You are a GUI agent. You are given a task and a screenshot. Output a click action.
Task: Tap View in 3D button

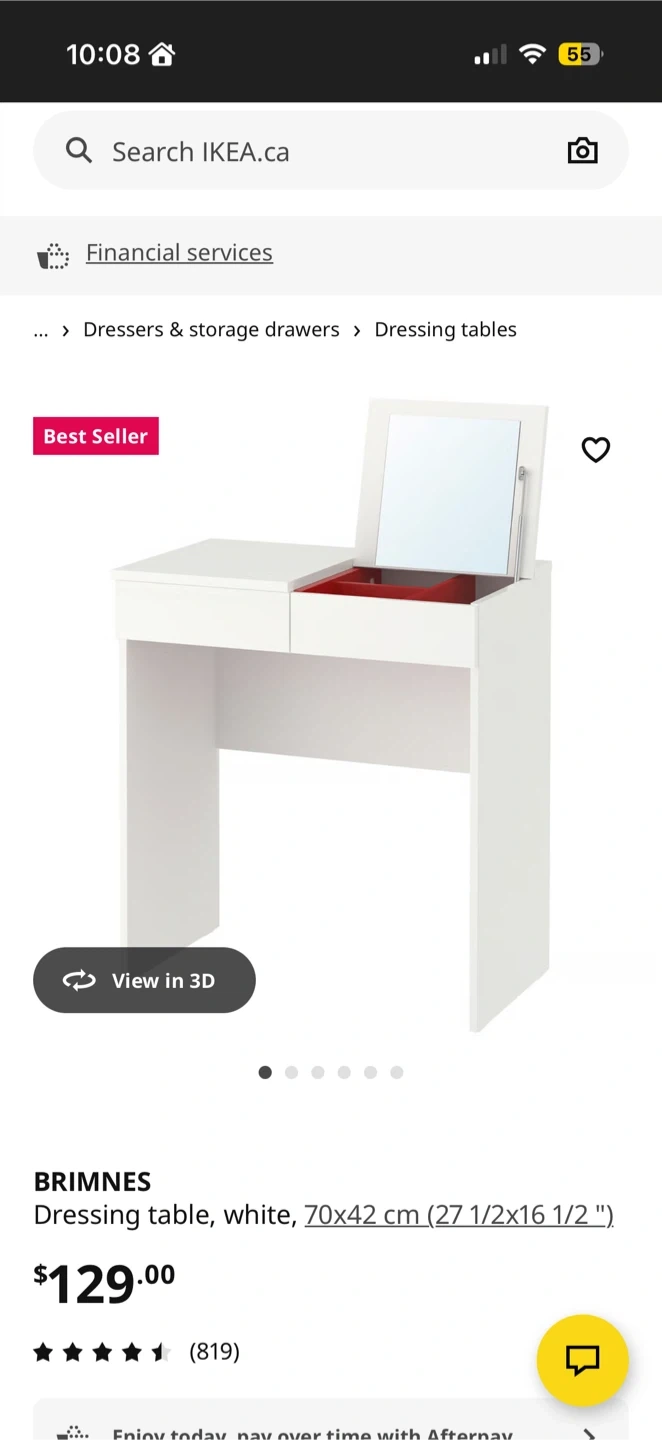click(144, 980)
